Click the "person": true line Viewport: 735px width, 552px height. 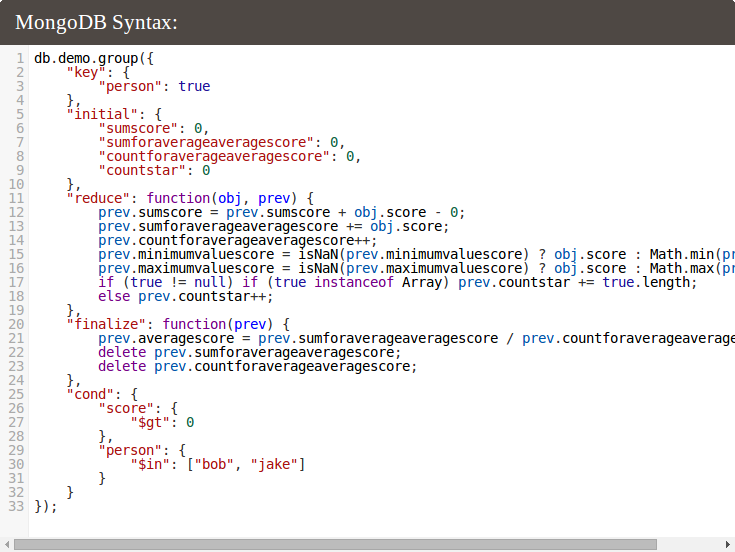point(154,86)
